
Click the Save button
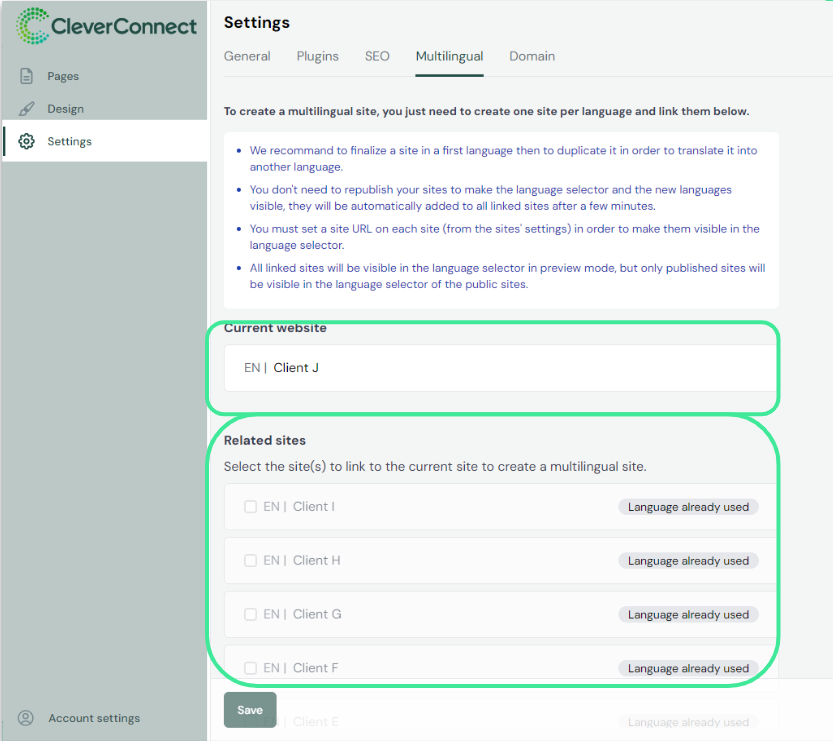click(x=249, y=710)
